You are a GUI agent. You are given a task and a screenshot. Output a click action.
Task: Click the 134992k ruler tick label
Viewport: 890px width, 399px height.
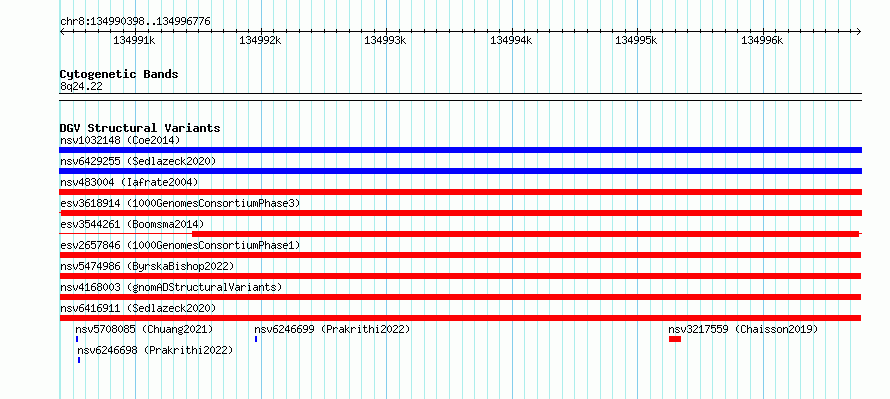point(260,41)
